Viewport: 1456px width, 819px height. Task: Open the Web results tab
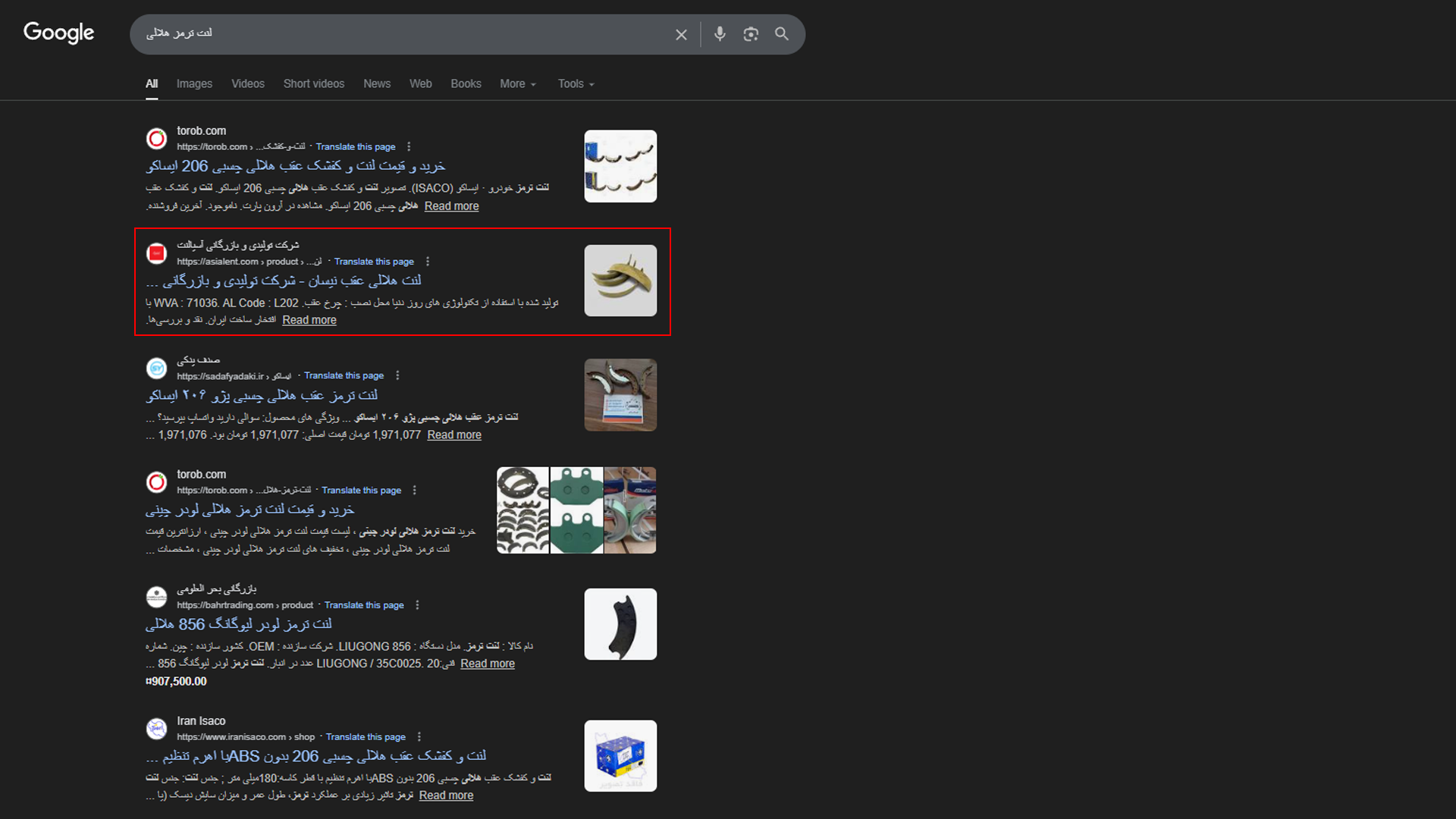click(421, 83)
